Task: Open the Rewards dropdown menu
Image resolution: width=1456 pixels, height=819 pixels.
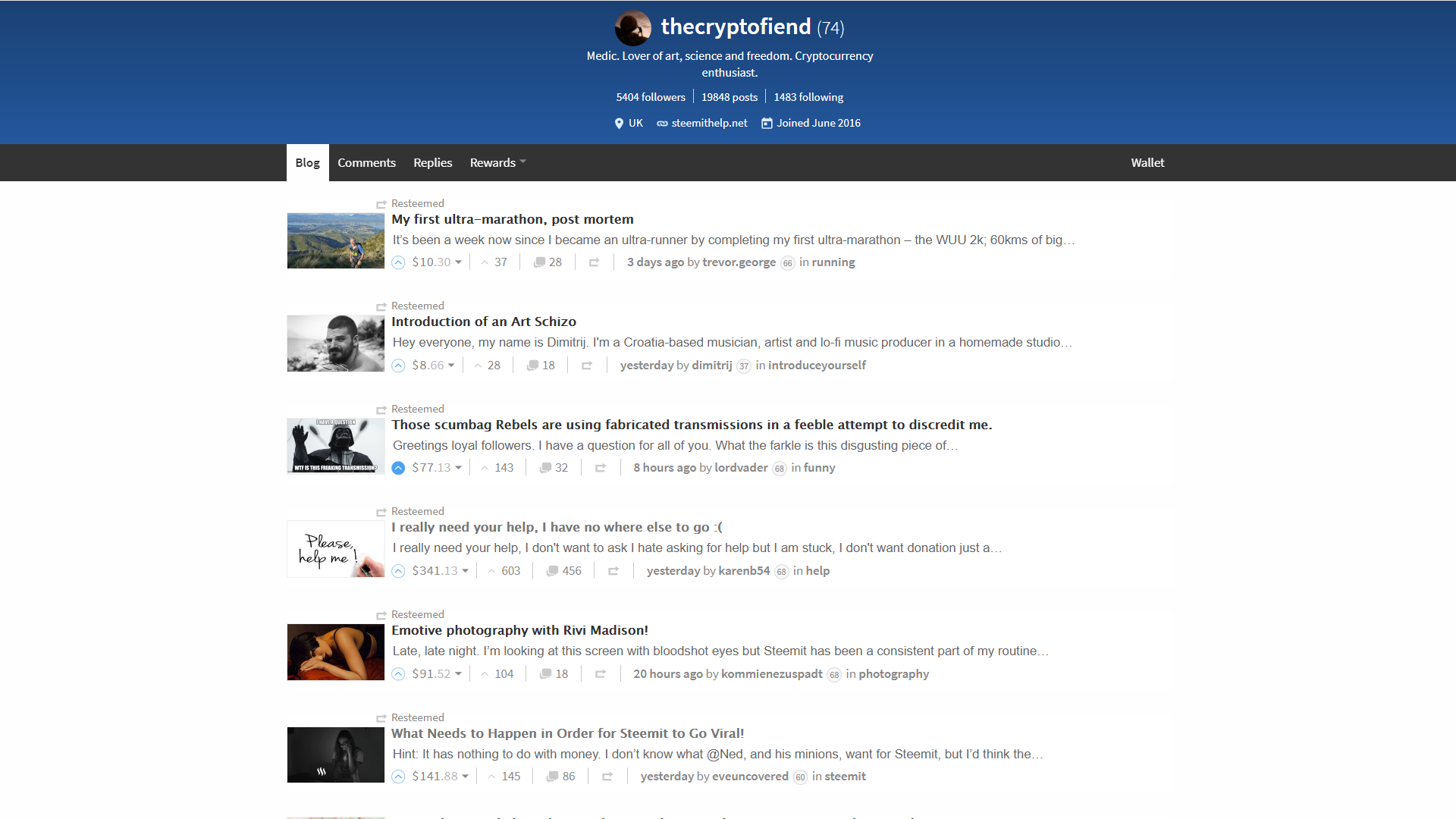Action: tap(497, 162)
